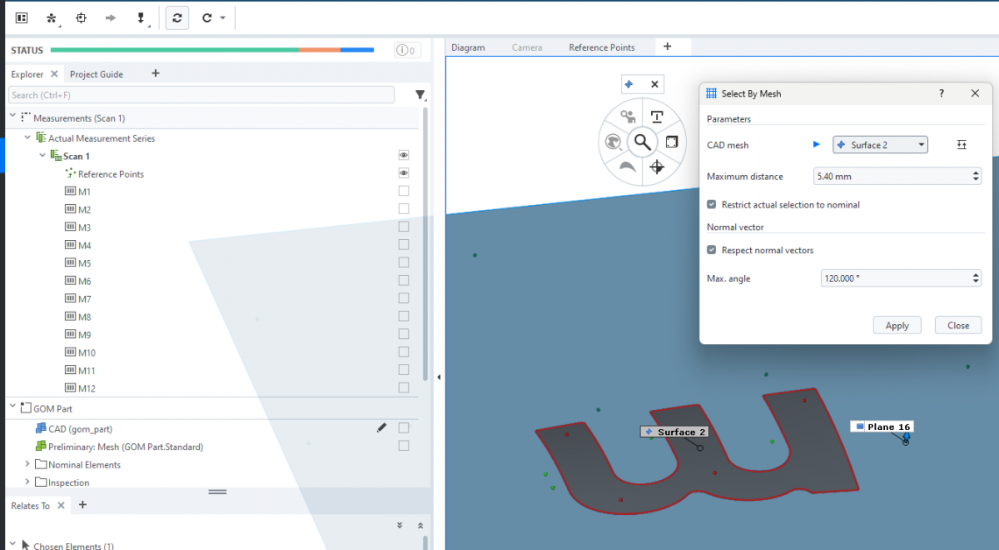Select the text label tool in radial menu
The height and width of the screenshot is (550, 999).
(657, 117)
